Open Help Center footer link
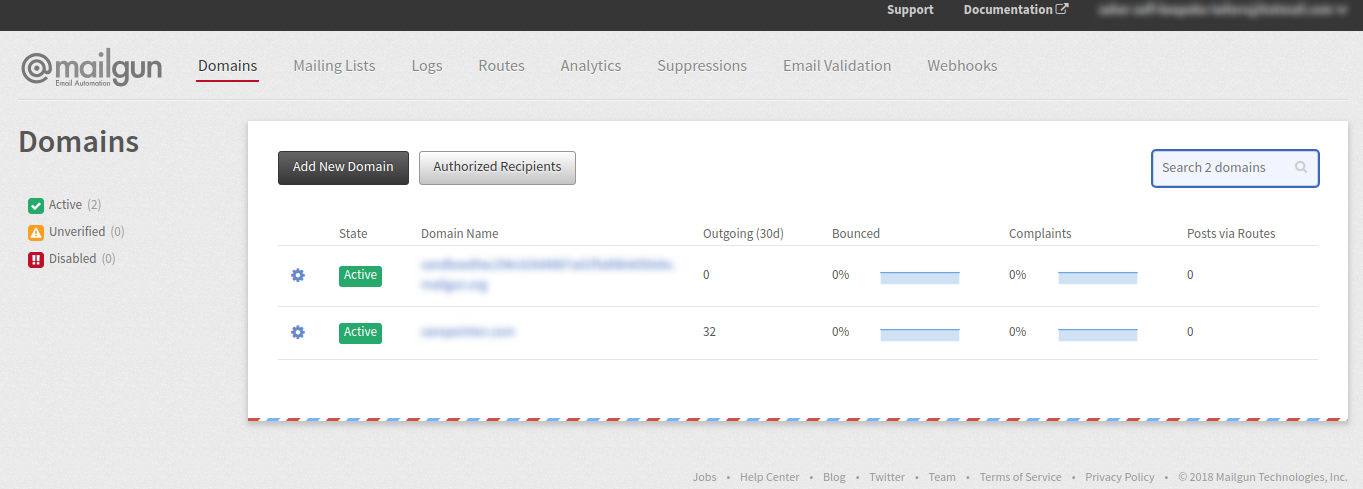Viewport: 1363px width, 489px height. click(x=770, y=477)
